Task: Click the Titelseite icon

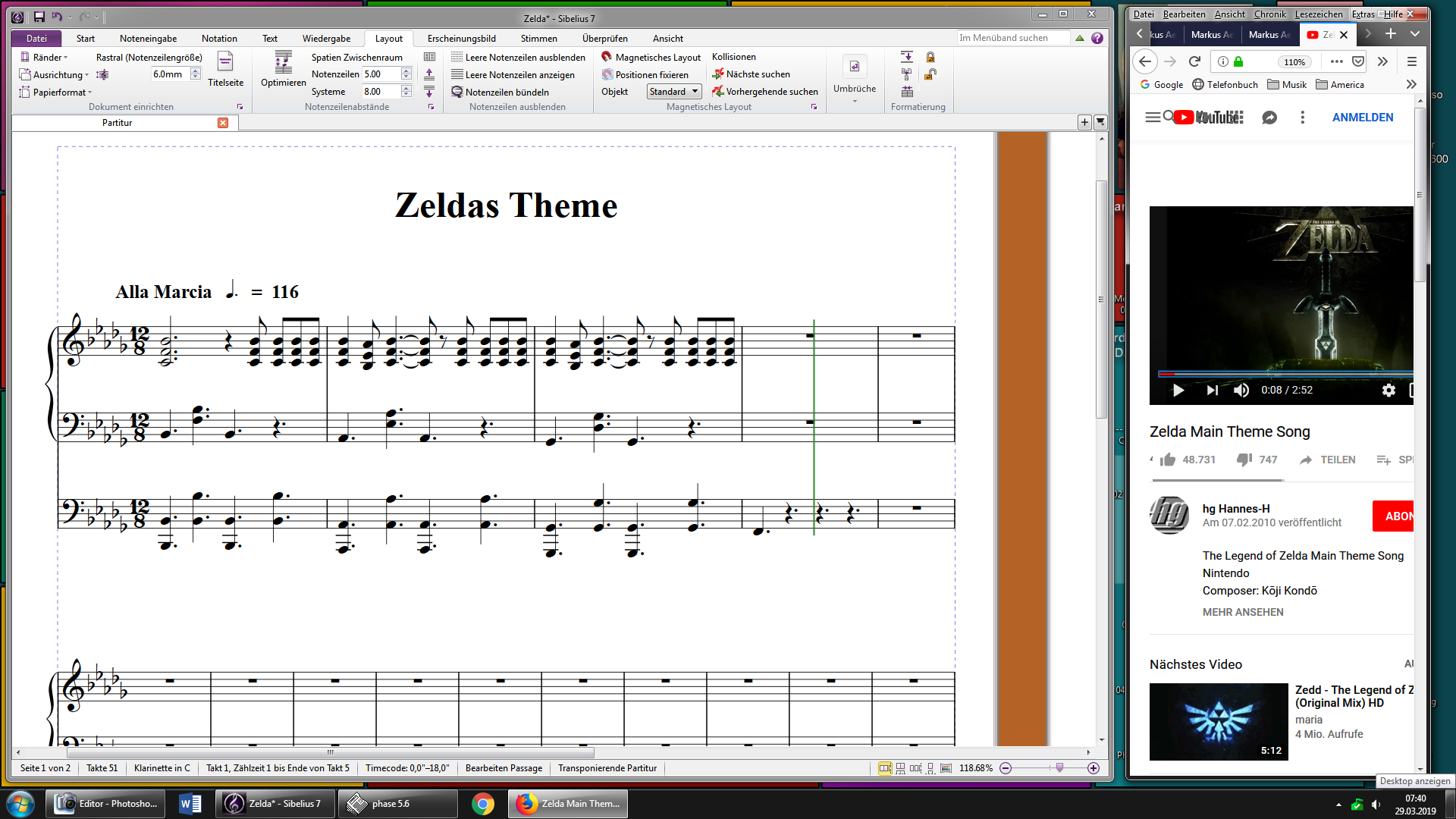Action: (225, 62)
